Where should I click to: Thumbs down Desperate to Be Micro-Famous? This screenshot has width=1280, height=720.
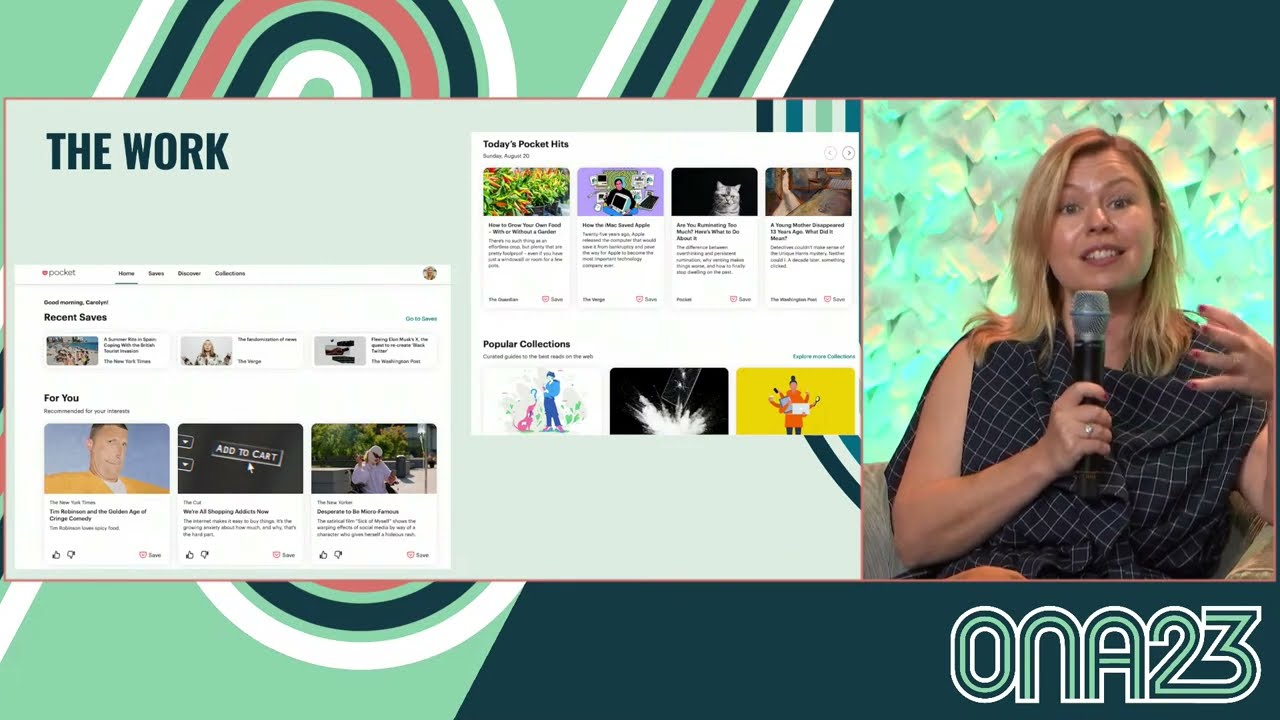pyautogui.click(x=338, y=554)
